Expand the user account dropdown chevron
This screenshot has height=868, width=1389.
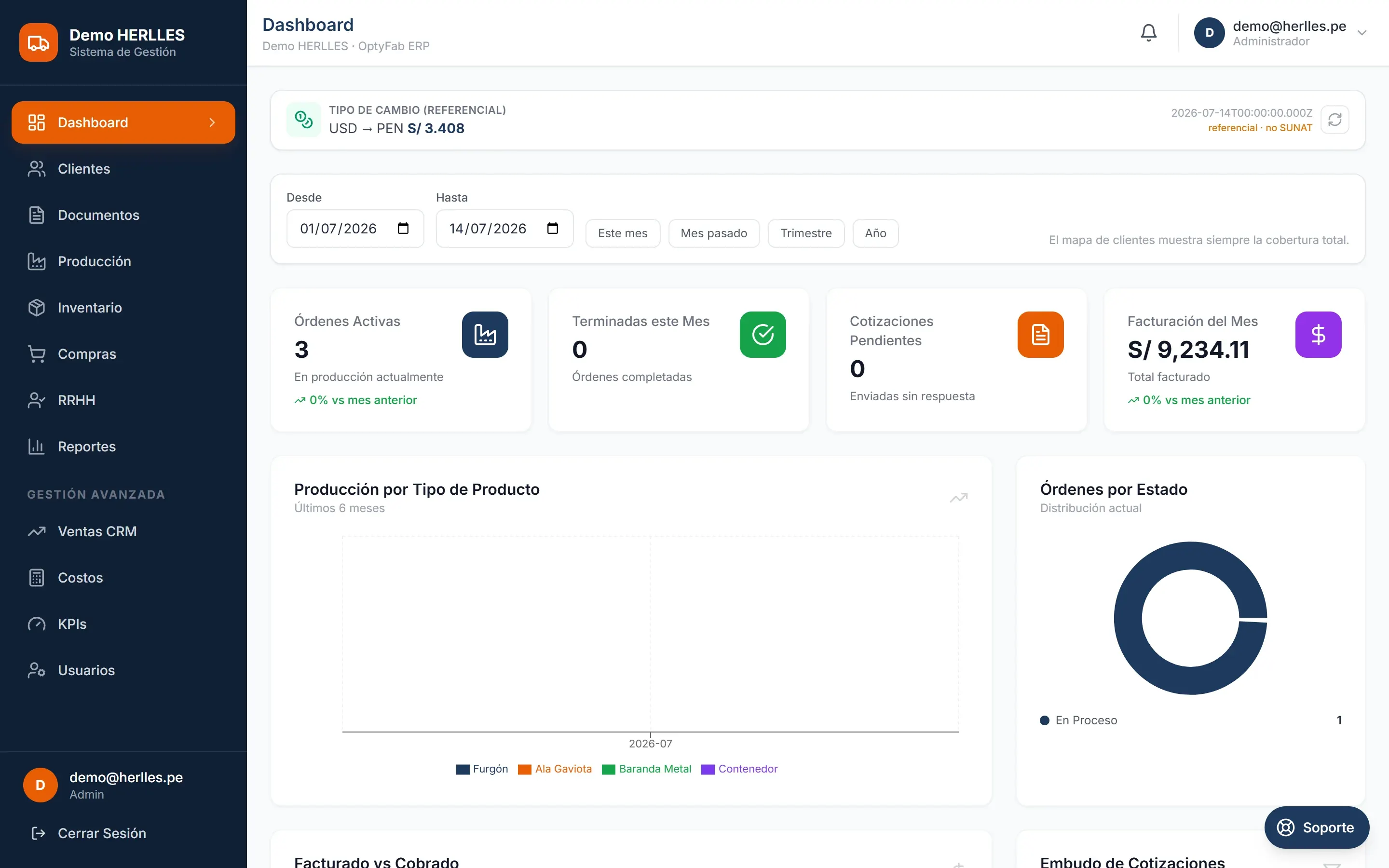1362,33
